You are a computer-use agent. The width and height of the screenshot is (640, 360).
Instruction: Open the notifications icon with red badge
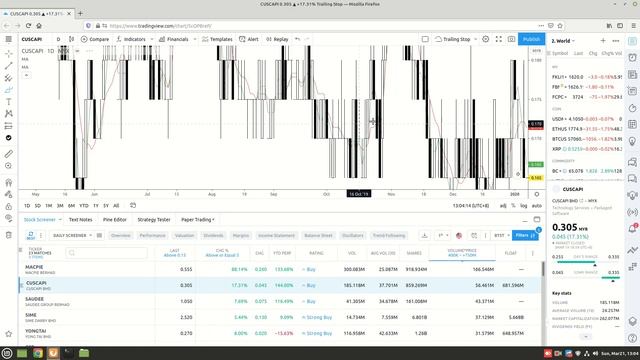coord(632,228)
